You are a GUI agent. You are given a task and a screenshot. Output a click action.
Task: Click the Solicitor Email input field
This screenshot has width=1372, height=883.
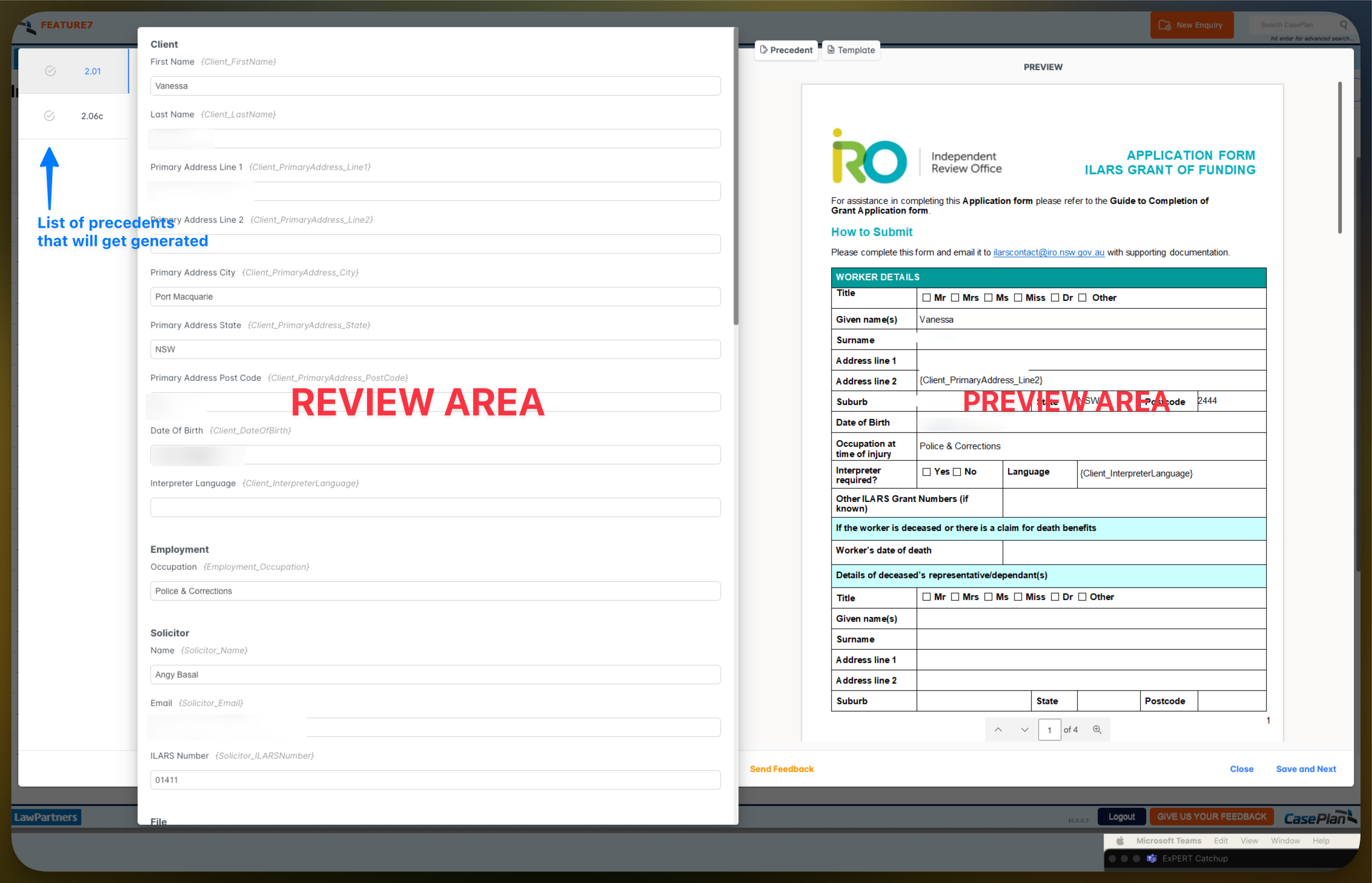click(x=436, y=727)
